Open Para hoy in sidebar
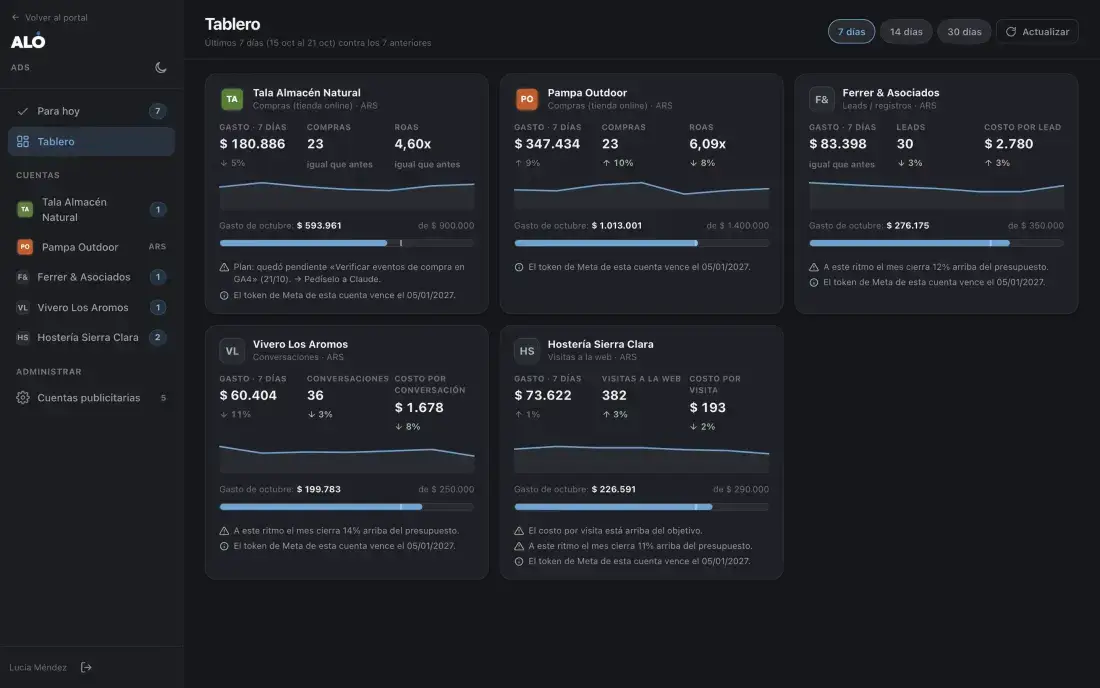 (91, 111)
